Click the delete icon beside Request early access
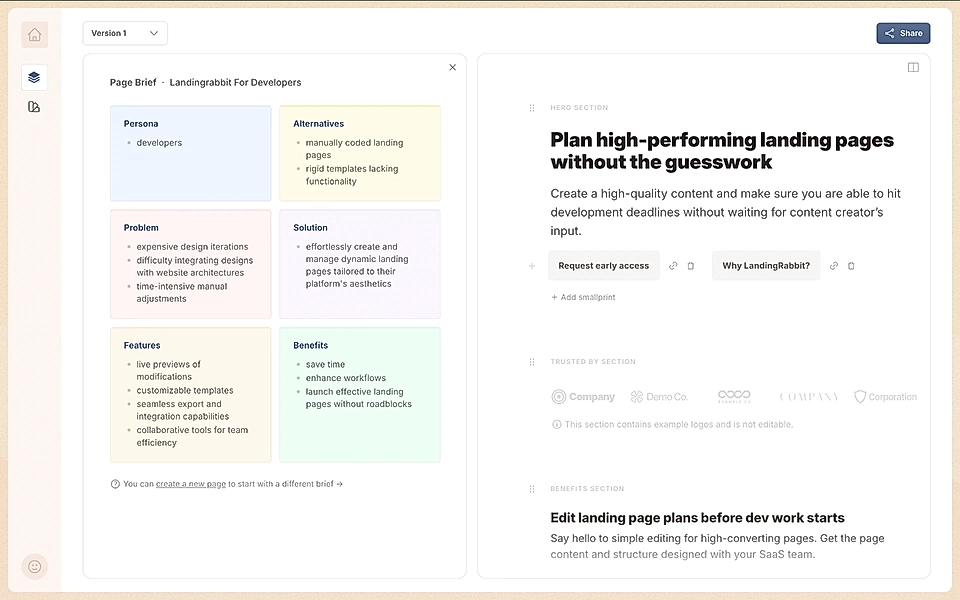Screen dimensions: 960x600 click(x=691, y=265)
